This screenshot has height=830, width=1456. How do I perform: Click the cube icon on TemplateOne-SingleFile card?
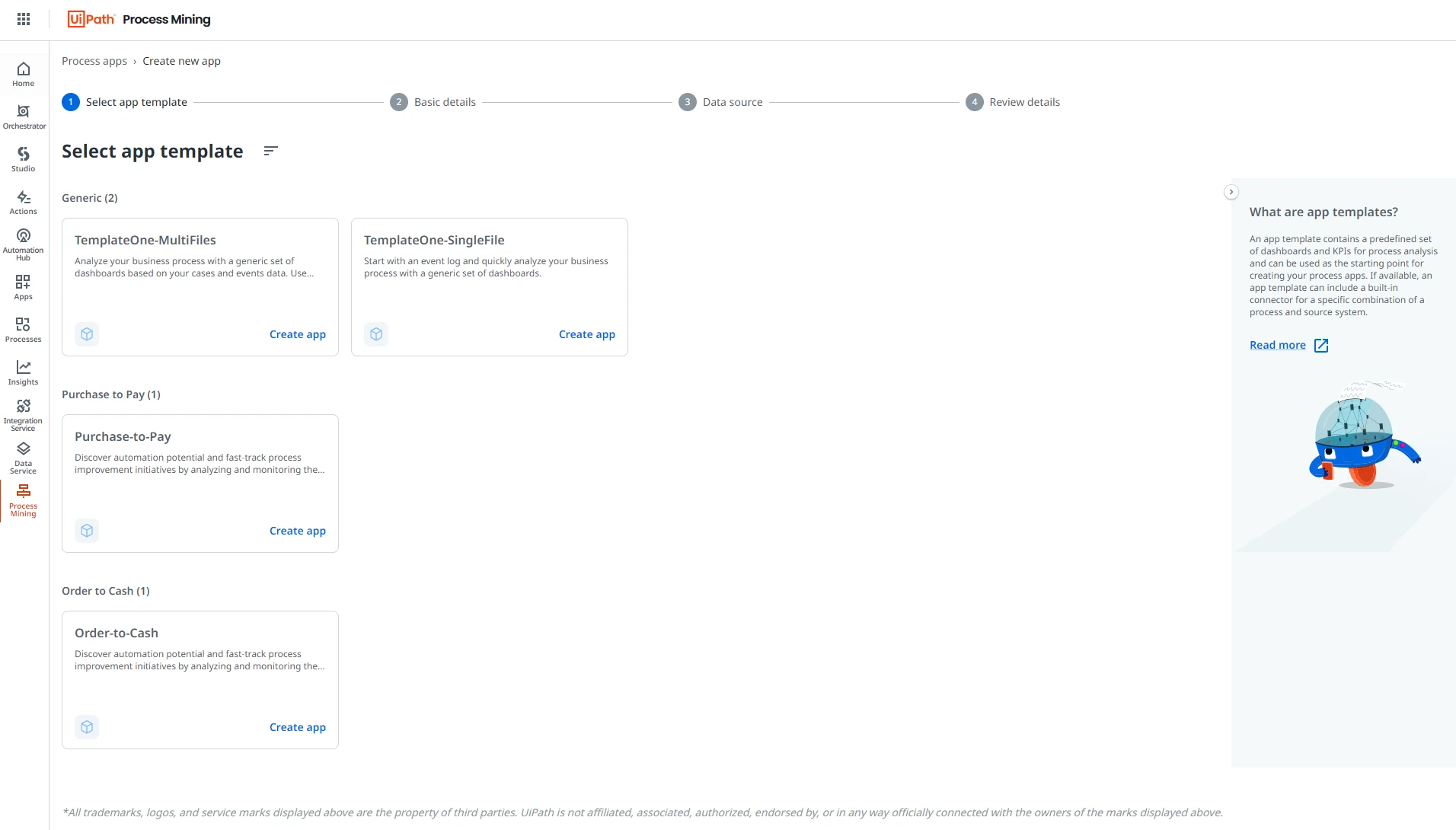pyautogui.click(x=376, y=334)
